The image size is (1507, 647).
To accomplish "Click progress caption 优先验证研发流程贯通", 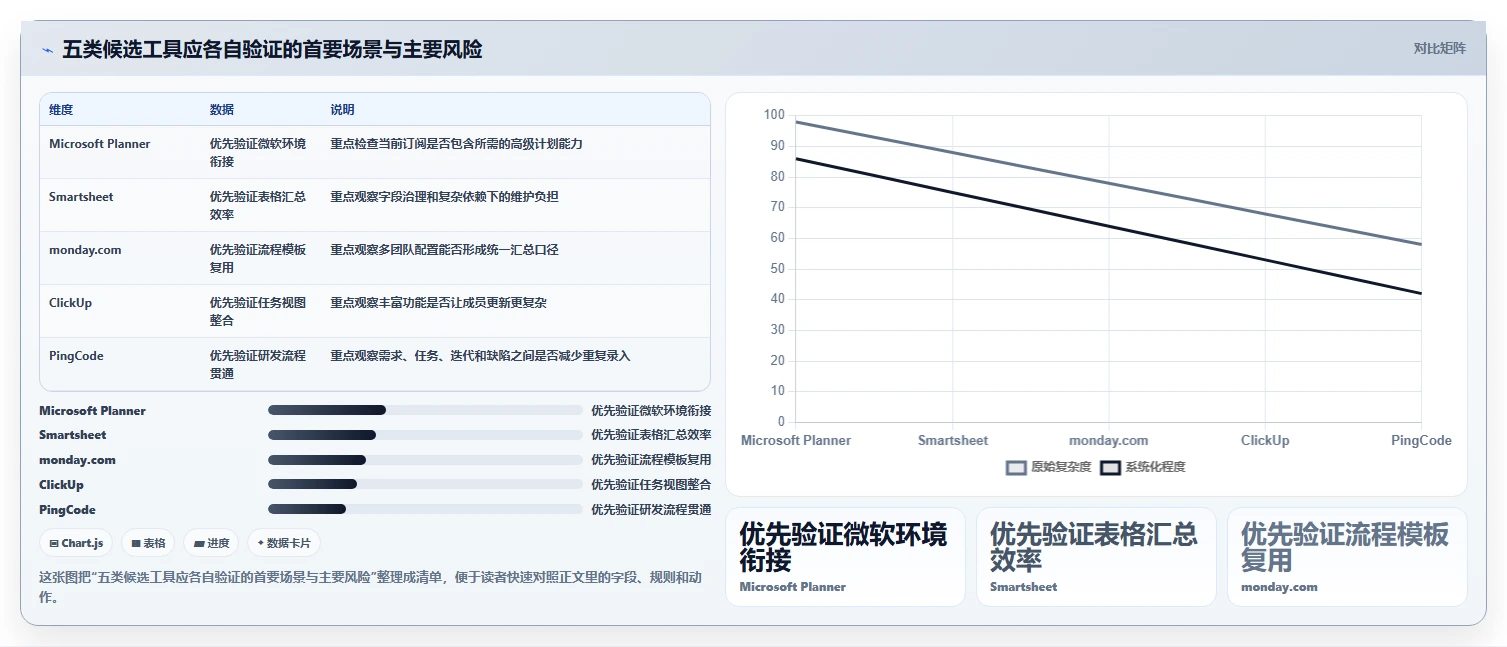I will [651, 510].
